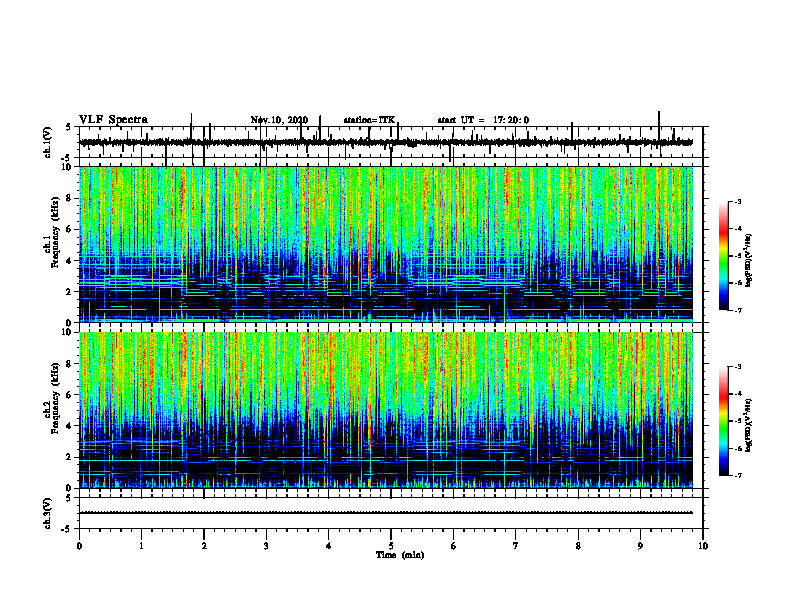Click the "ch.1(V)" waveform axis label
Screen dimensions: 792x612
pyautogui.click(x=48, y=142)
